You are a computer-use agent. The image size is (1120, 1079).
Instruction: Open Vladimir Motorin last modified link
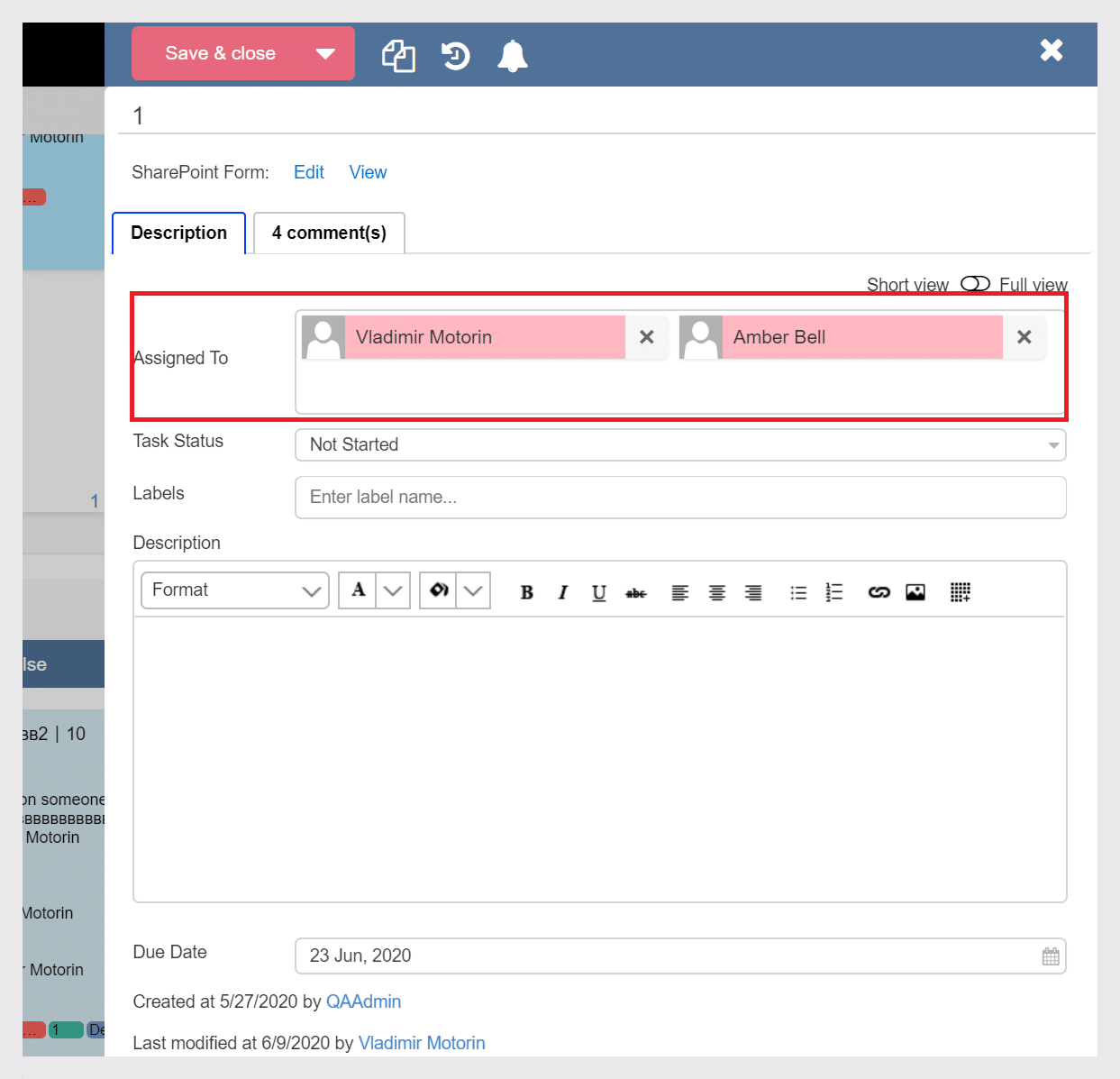(x=422, y=1043)
